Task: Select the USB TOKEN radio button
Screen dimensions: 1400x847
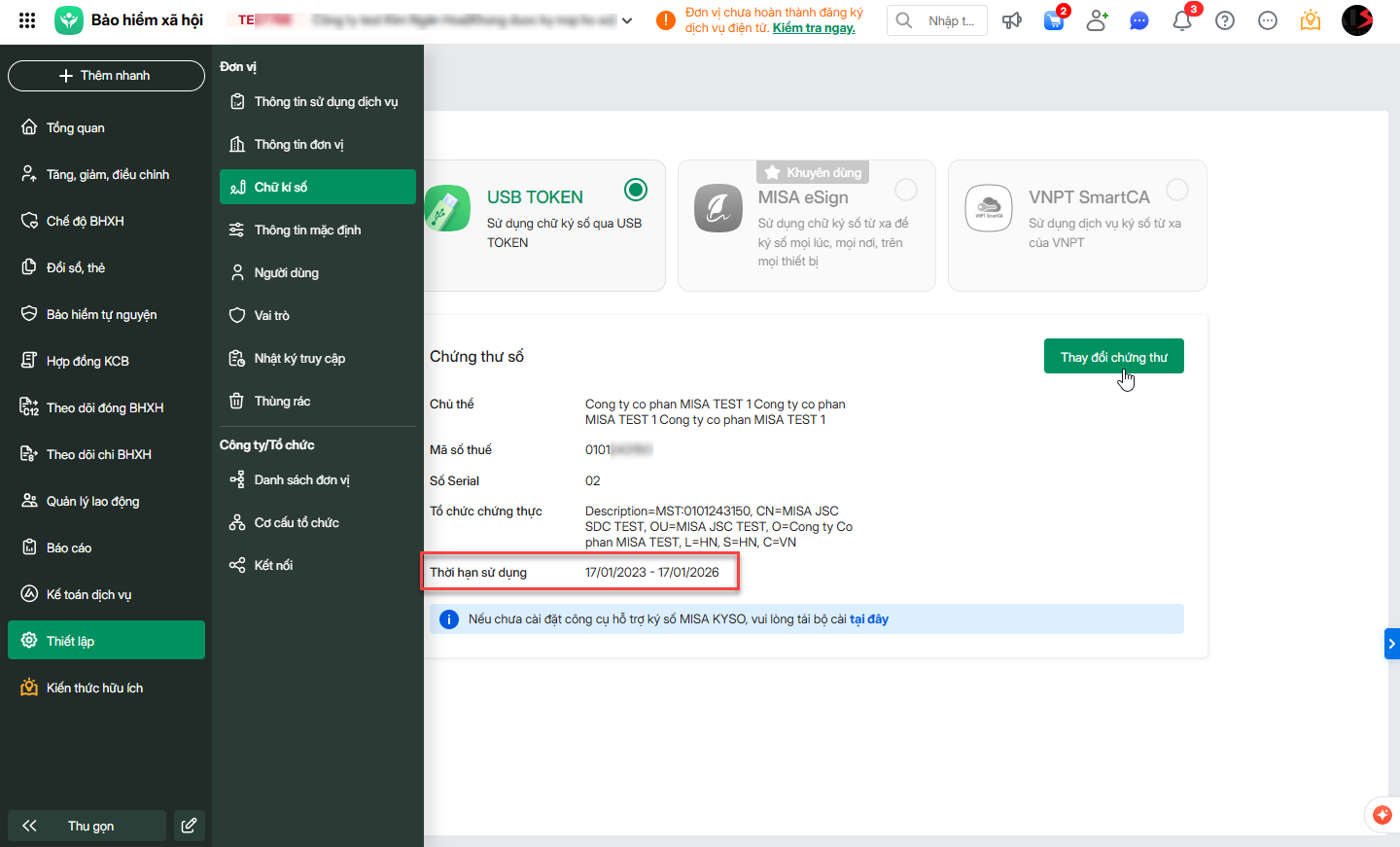Action: pos(636,190)
